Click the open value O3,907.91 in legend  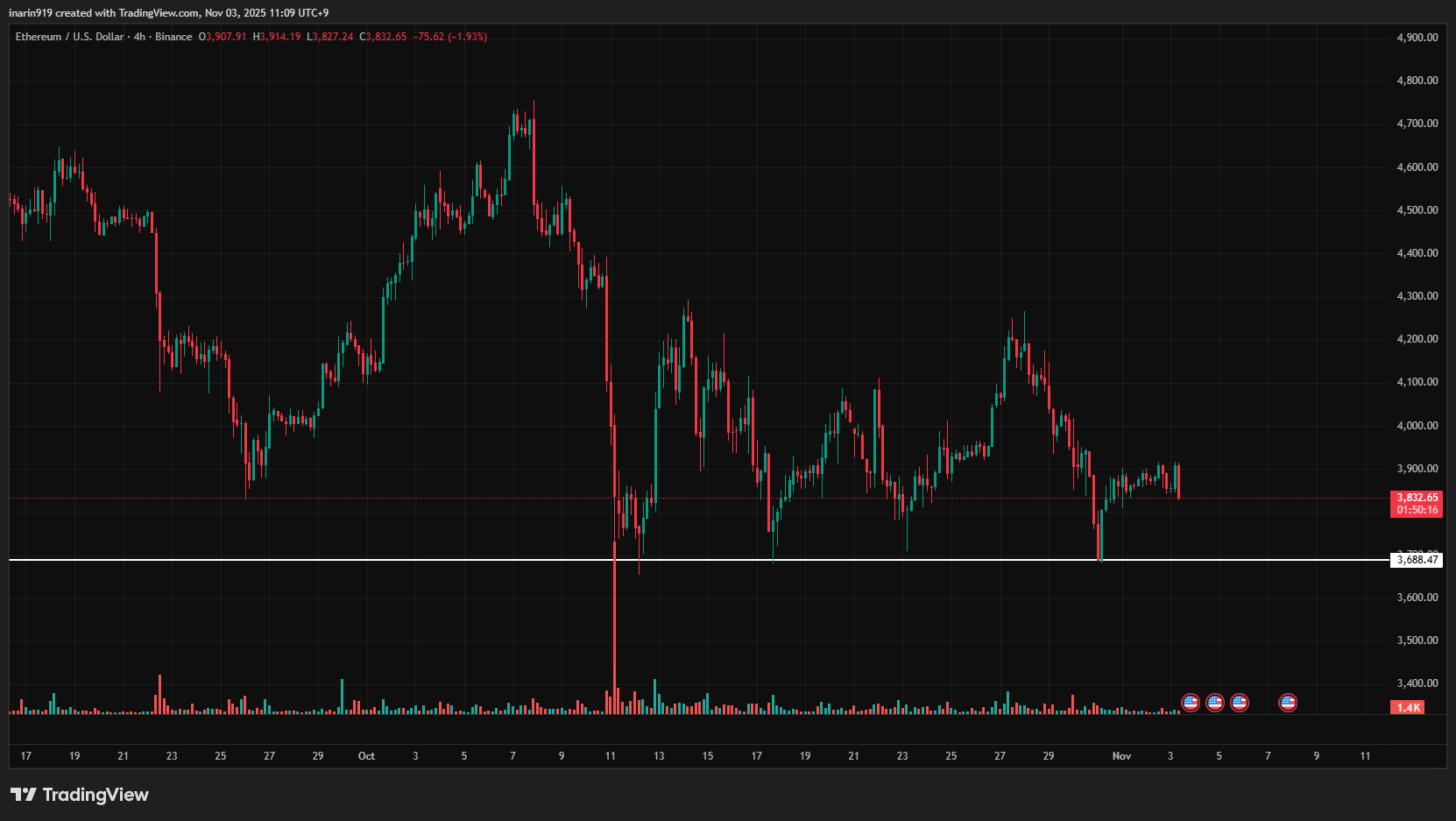click(223, 37)
